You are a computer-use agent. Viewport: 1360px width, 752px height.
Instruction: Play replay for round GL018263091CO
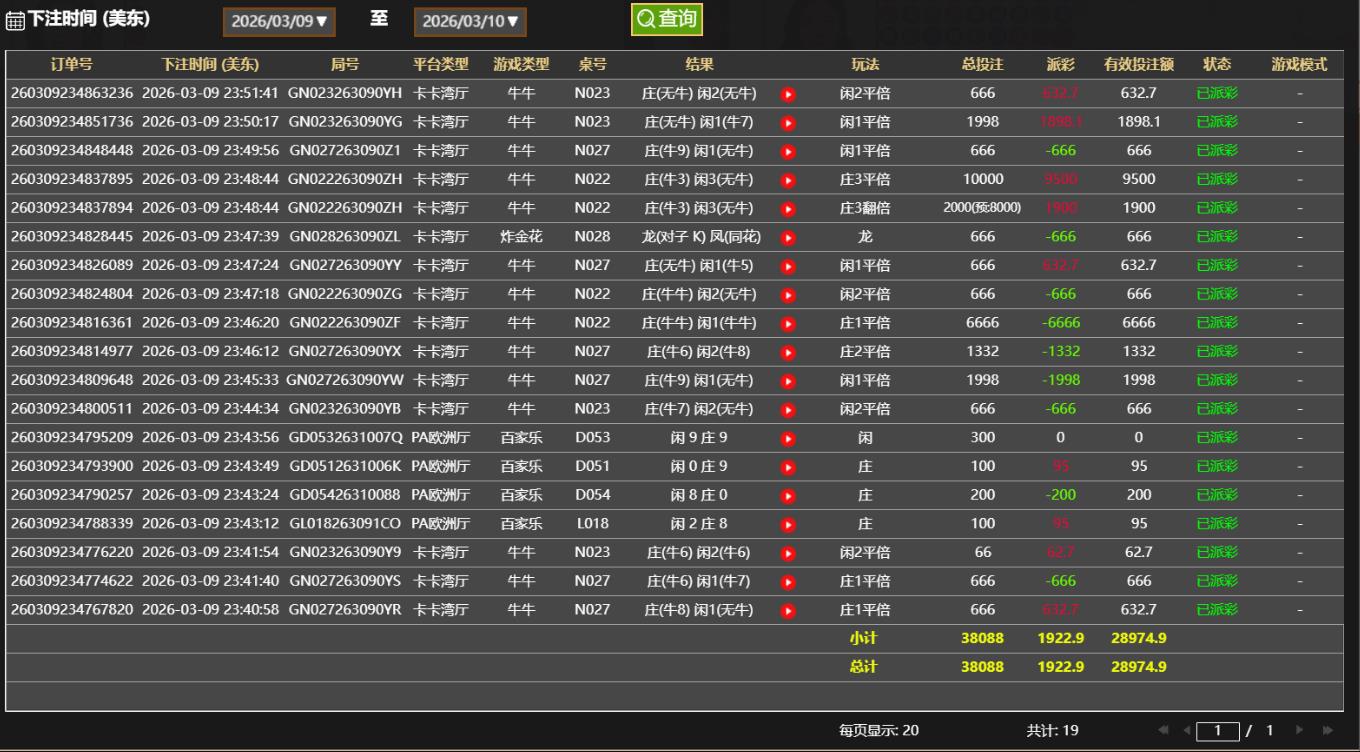[x=788, y=524]
